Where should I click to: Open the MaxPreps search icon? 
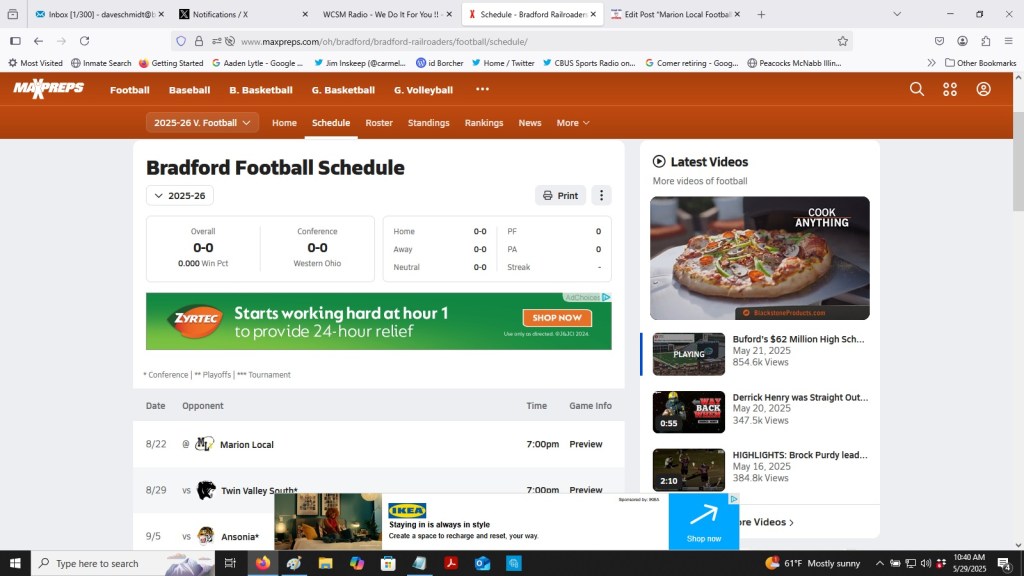[916, 89]
